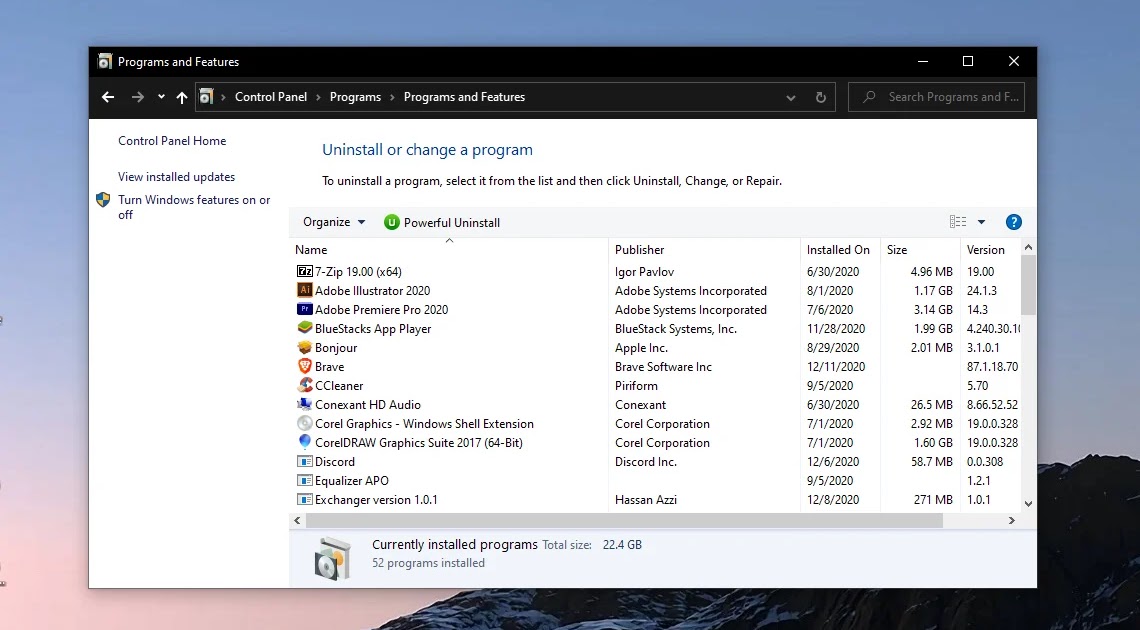
Task: Click the Adobe Premiere Pro icon
Action: [305, 309]
